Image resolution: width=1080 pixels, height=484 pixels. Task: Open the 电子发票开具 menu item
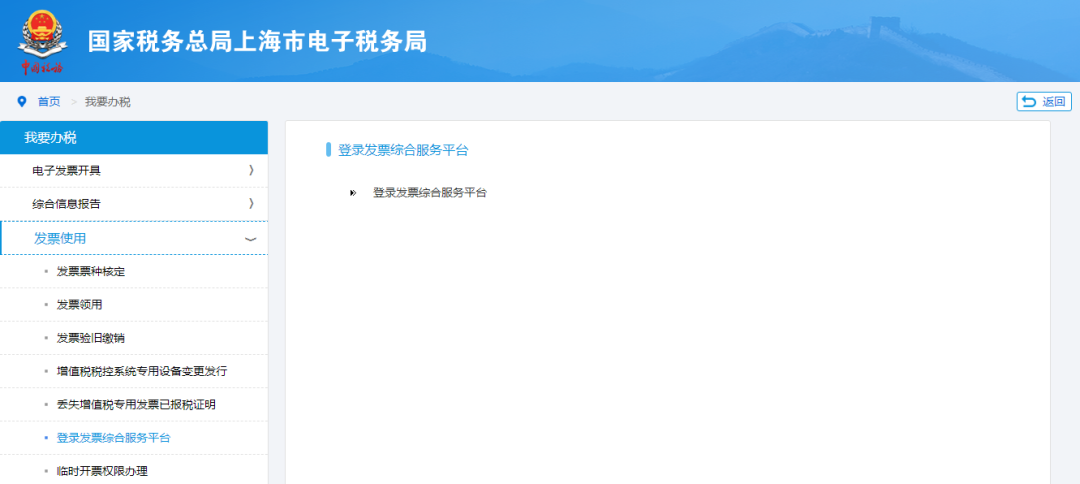click(x=134, y=171)
